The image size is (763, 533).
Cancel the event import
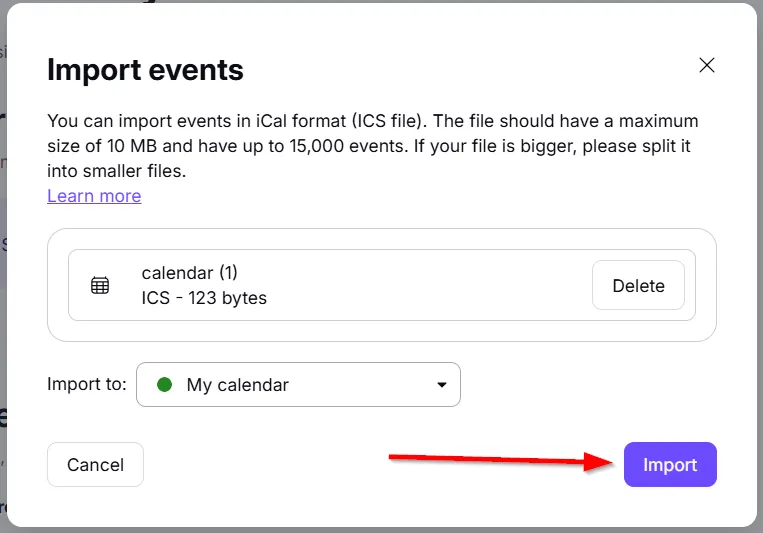tap(95, 465)
